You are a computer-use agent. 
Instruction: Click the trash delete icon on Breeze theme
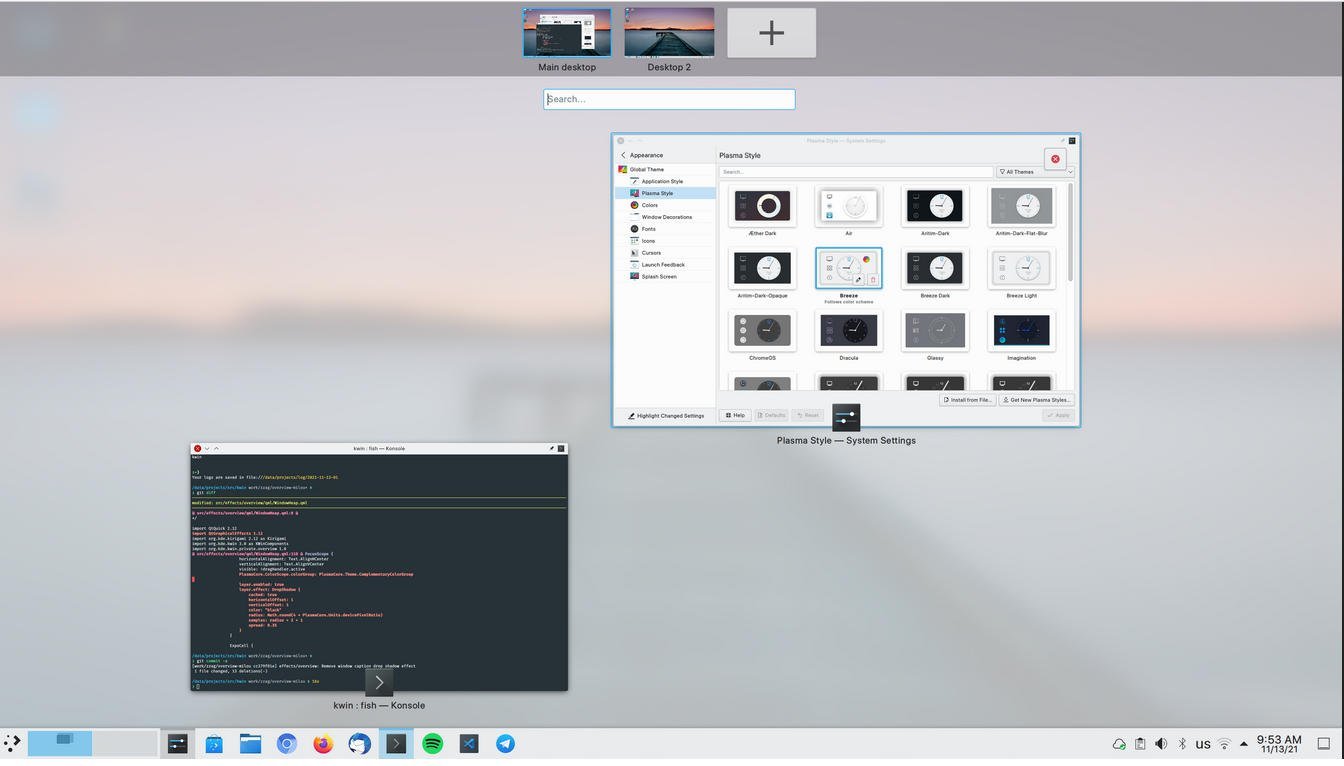(x=872, y=279)
